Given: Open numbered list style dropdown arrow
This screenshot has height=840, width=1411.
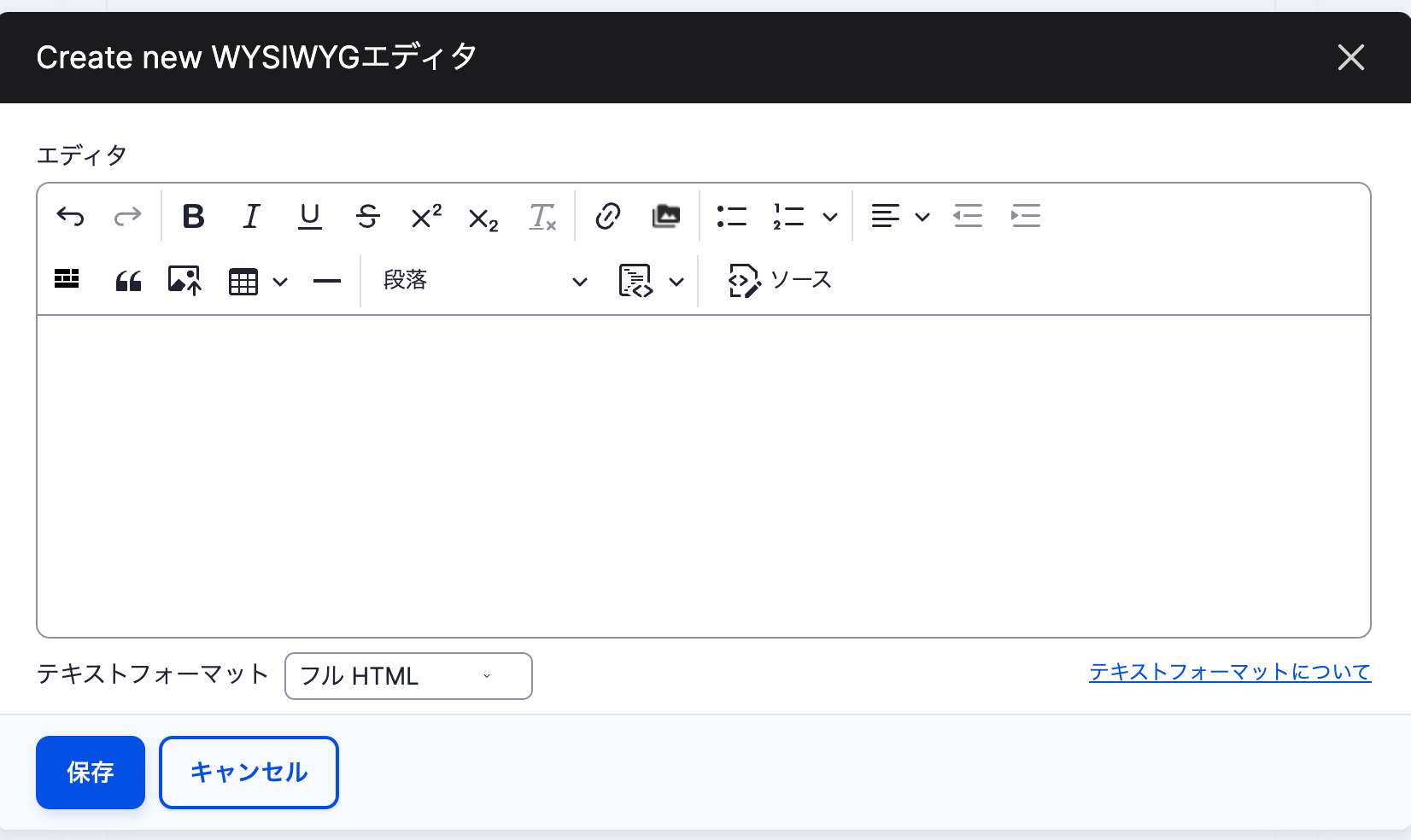Looking at the screenshot, I should (x=830, y=217).
